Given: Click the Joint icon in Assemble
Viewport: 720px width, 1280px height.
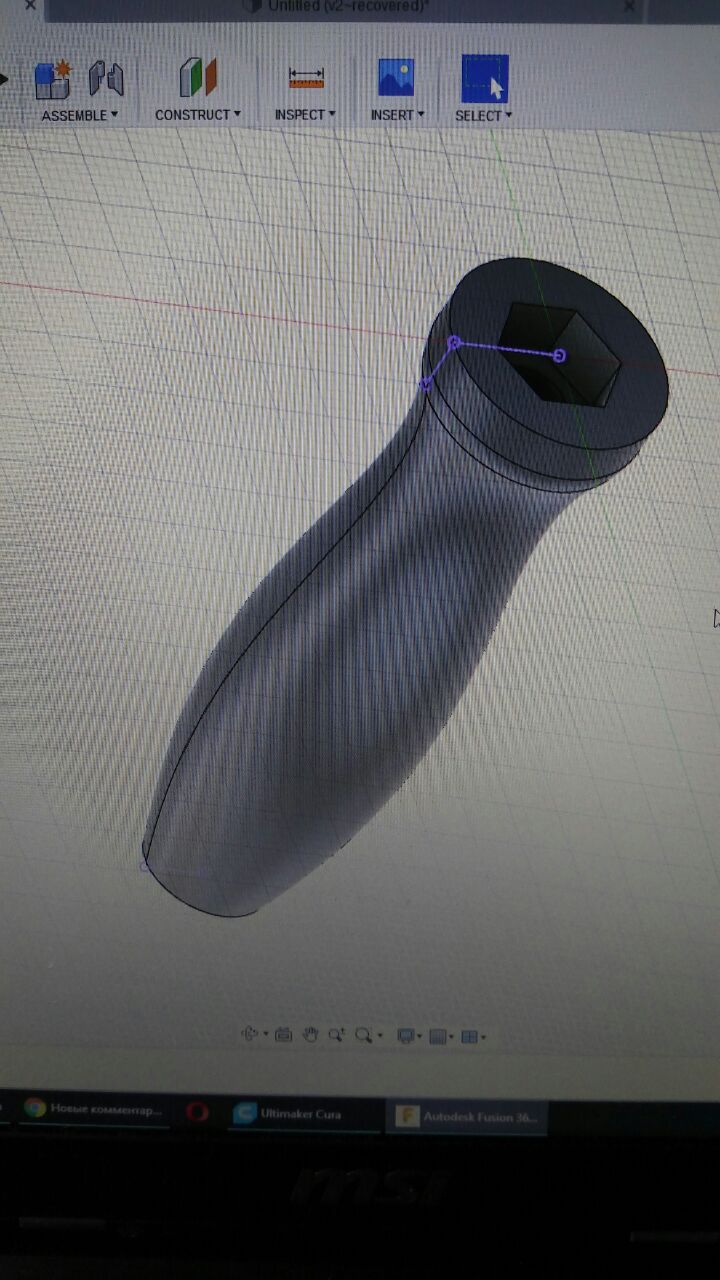Looking at the screenshot, I should click(x=106, y=79).
